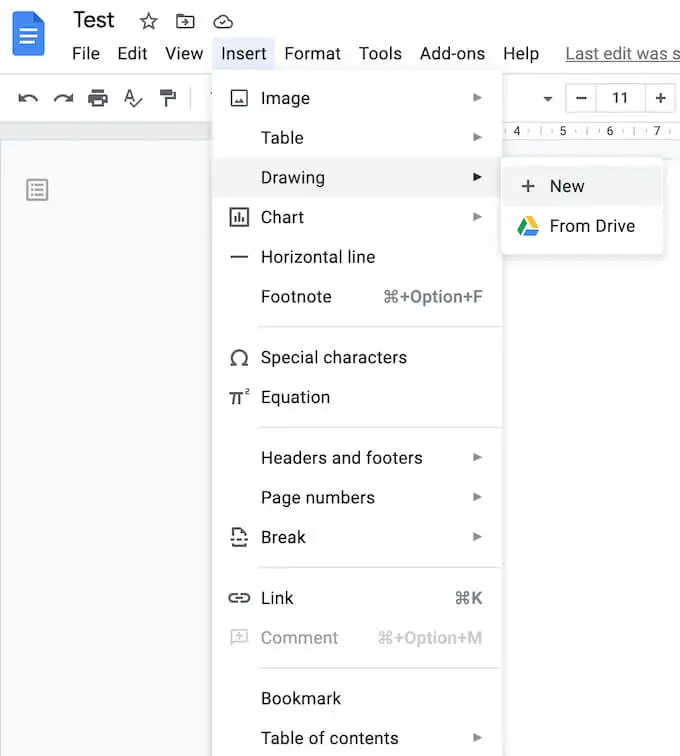Expand the Image submenu

pos(357,98)
